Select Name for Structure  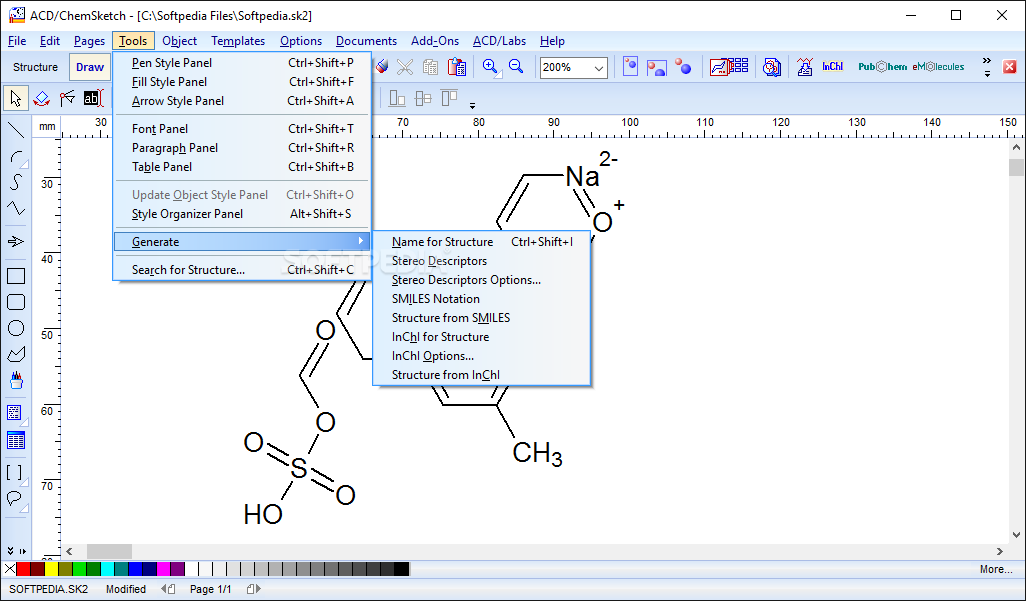click(x=482, y=242)
